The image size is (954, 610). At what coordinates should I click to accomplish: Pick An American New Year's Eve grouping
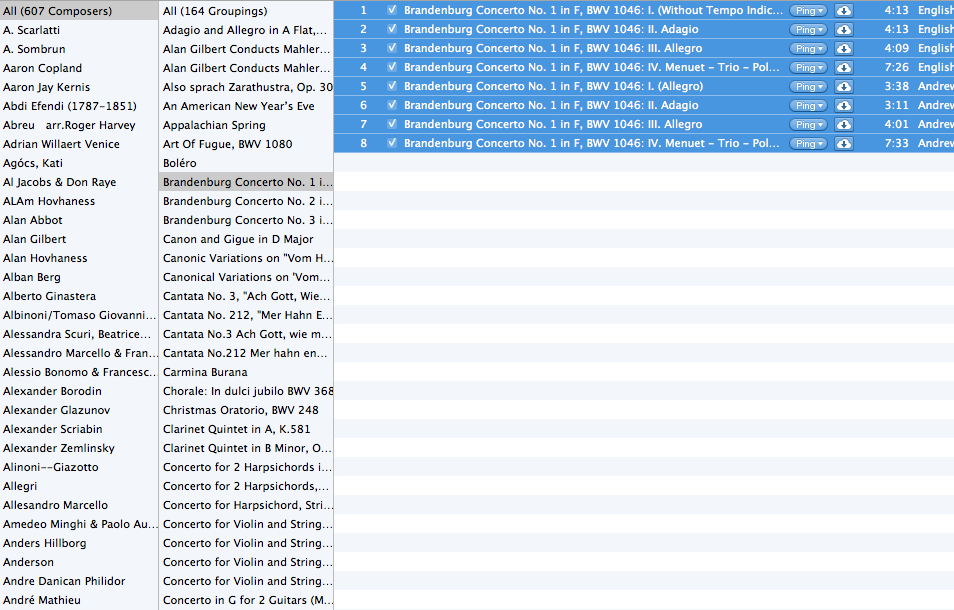(x=246, y=106)
